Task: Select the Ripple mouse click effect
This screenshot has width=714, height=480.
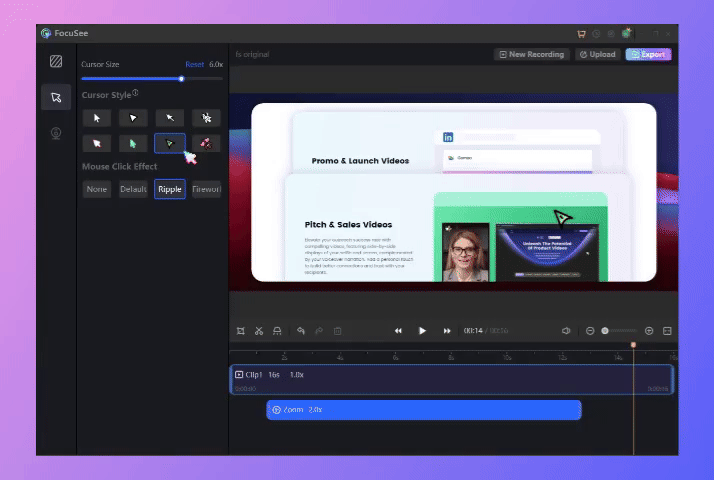Action: pyautogui.click(x=170, y=189)
